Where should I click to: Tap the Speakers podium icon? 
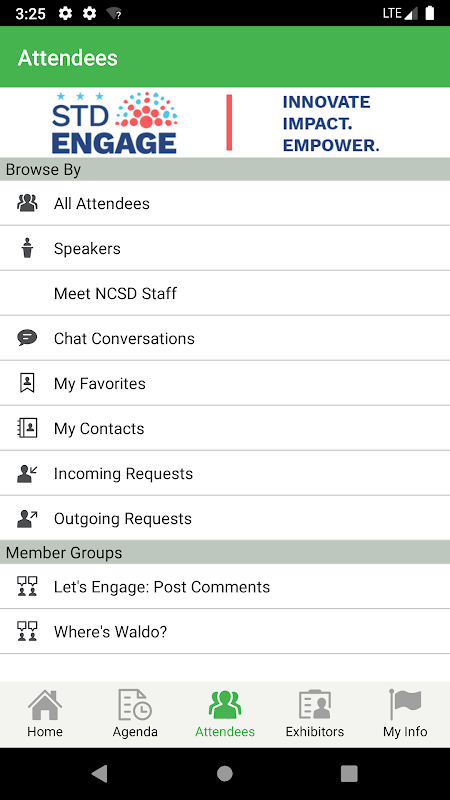tap(27, 248)
